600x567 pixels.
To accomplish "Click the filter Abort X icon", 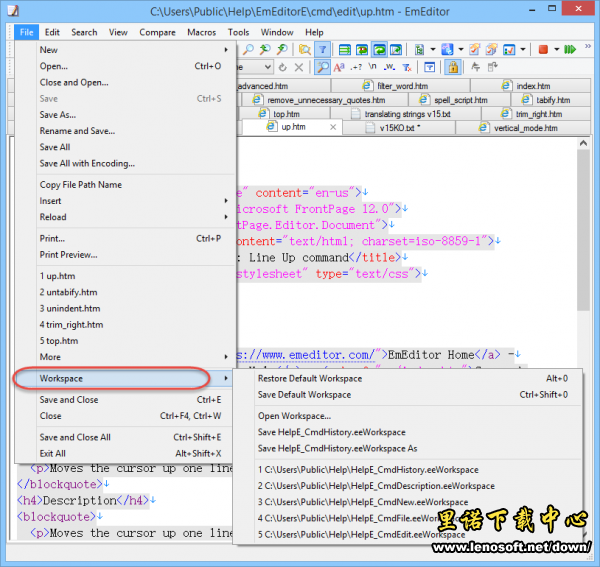I will pos(299,67).
